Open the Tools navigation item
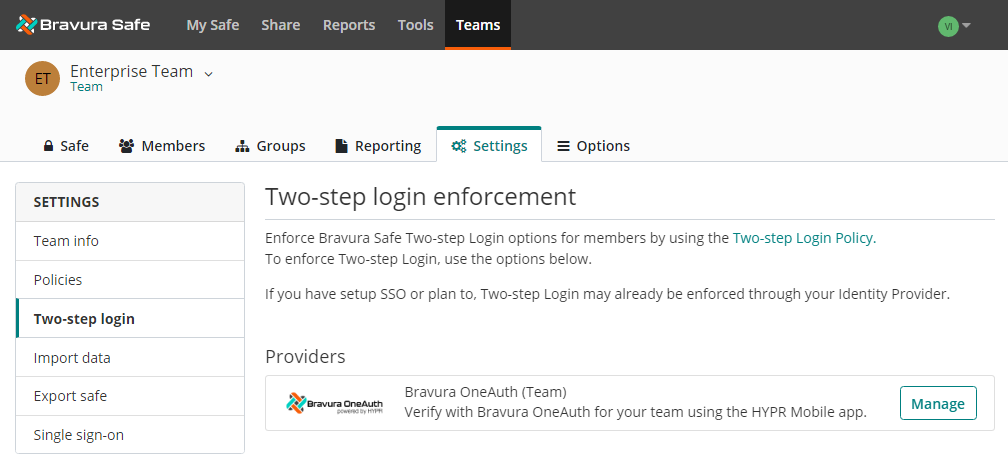The width and height of the screenshot is (1008, 470). click(x=415, y=25)
